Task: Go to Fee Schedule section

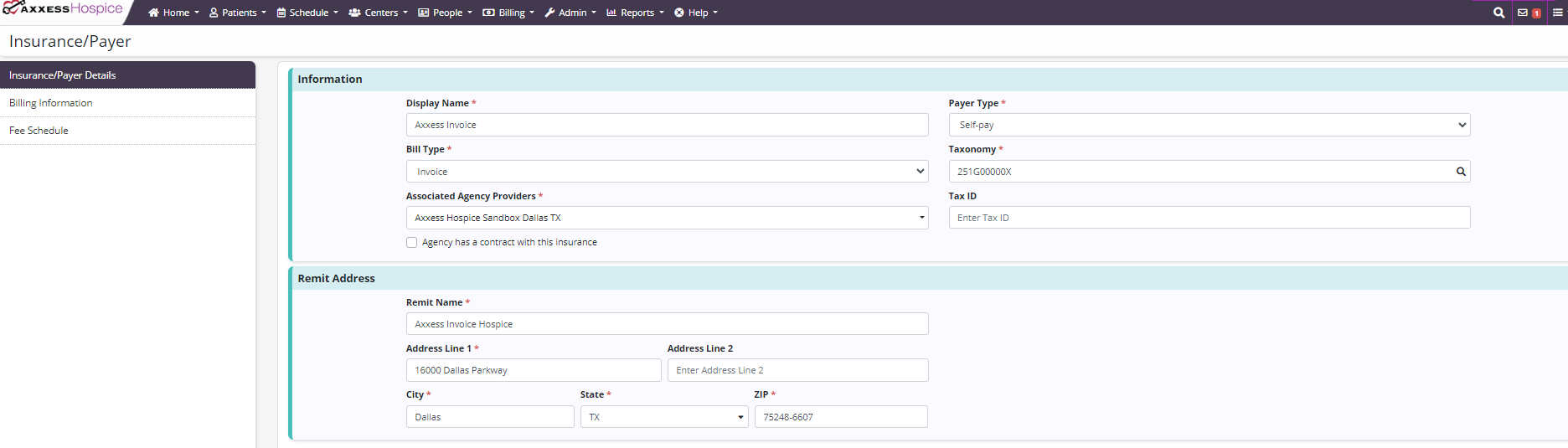Action: click(x=39, y=131)
